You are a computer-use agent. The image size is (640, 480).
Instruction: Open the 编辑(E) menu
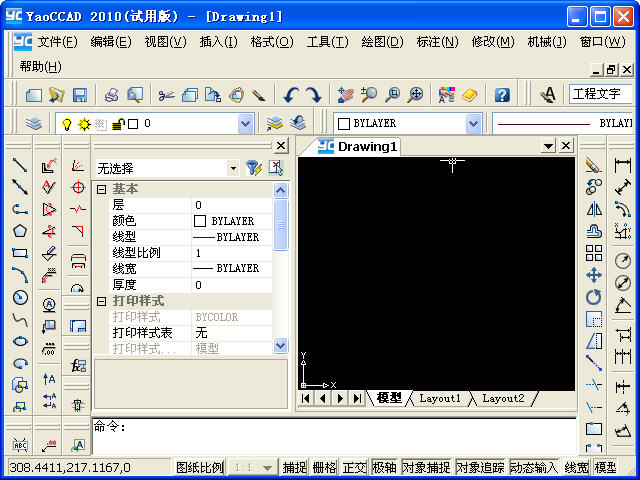point(111,42)
